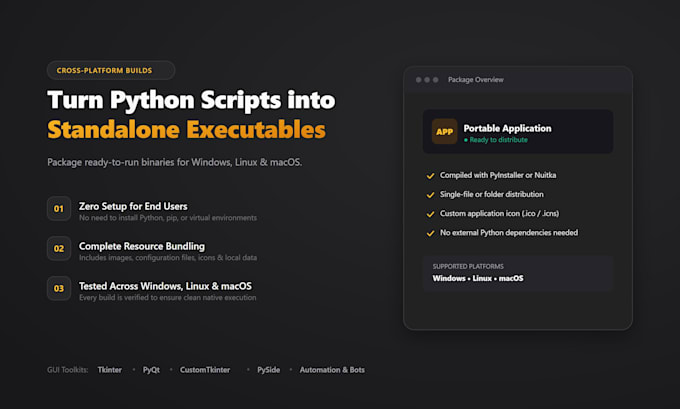Click the SUPPORTED PLATFORMS label

pos(468,266)
